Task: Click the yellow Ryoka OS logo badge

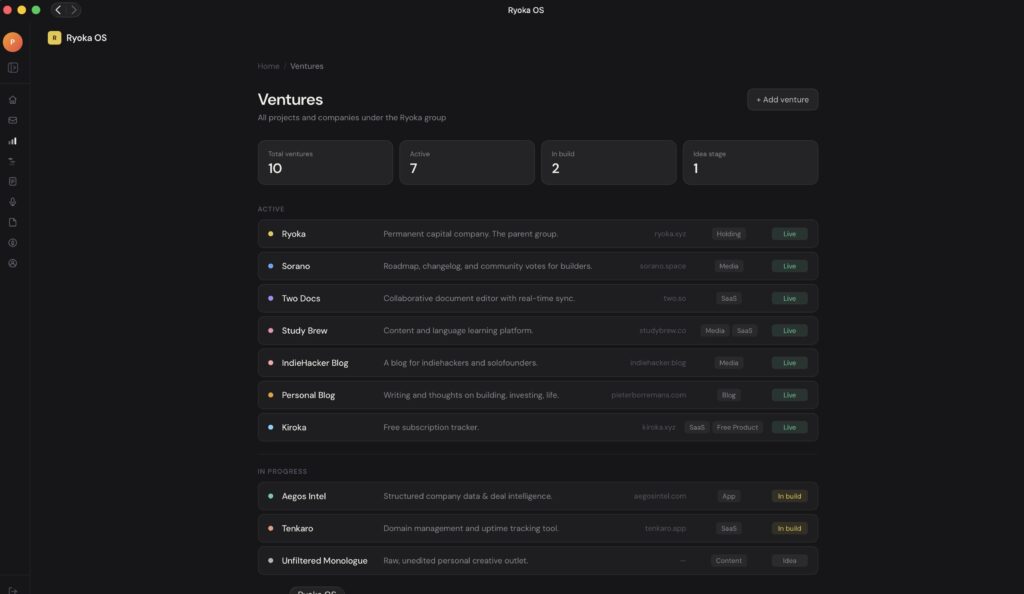Action: (54, 38)
